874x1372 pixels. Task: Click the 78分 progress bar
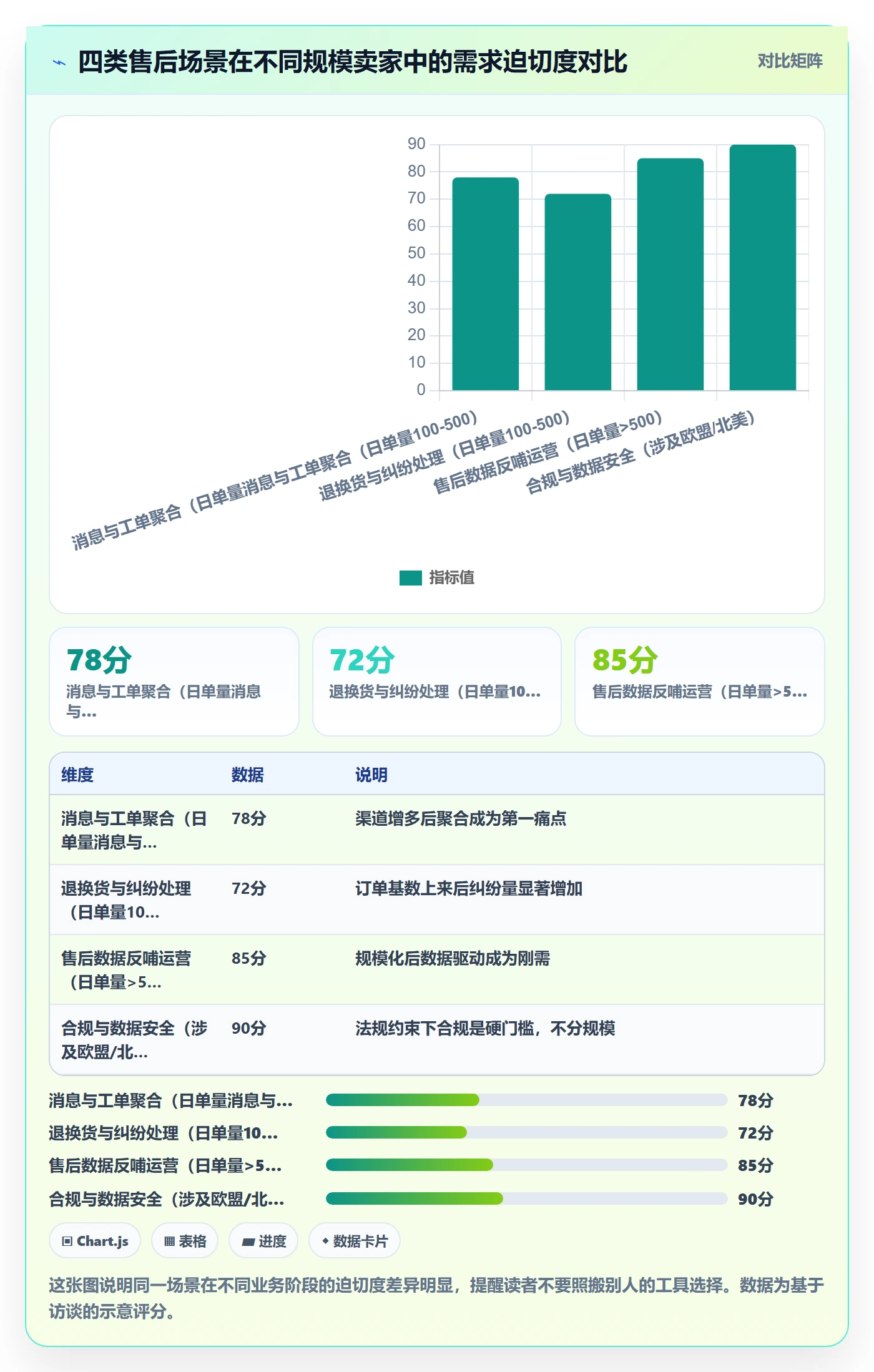[x=527, y=1100]
